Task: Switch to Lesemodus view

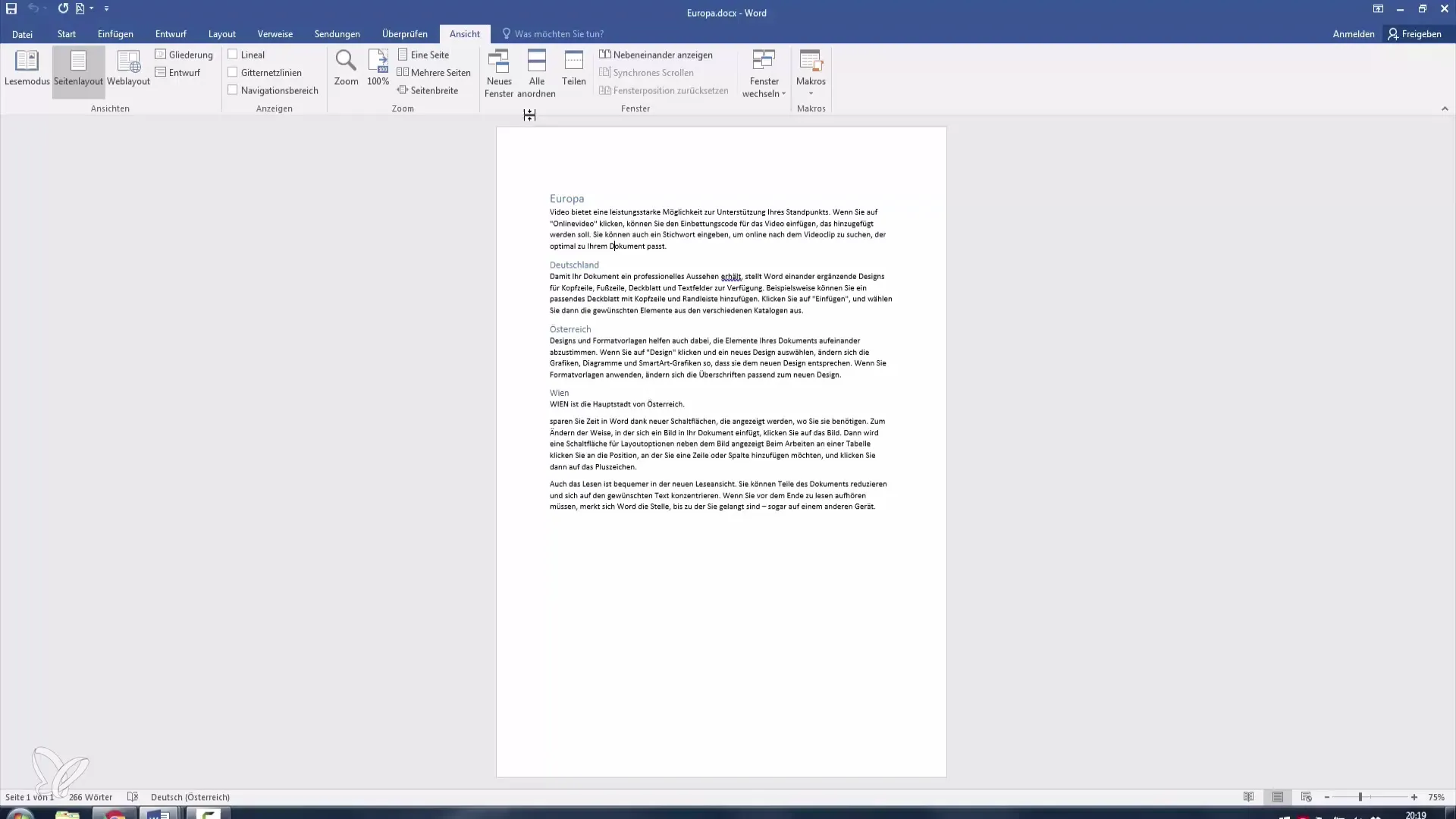Action: tap(27, 70)
